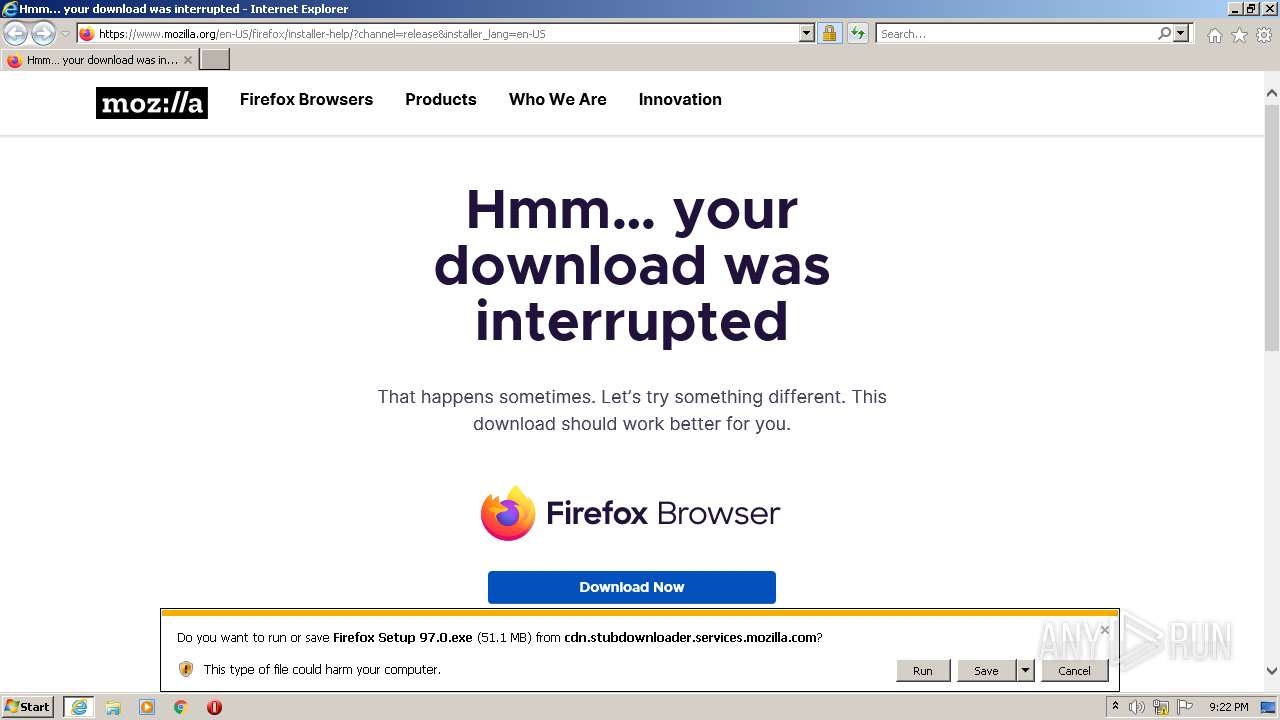1280x720 pixels.
Task: Click the volume speaker tray icon
Action: (x=1137, y=707)
